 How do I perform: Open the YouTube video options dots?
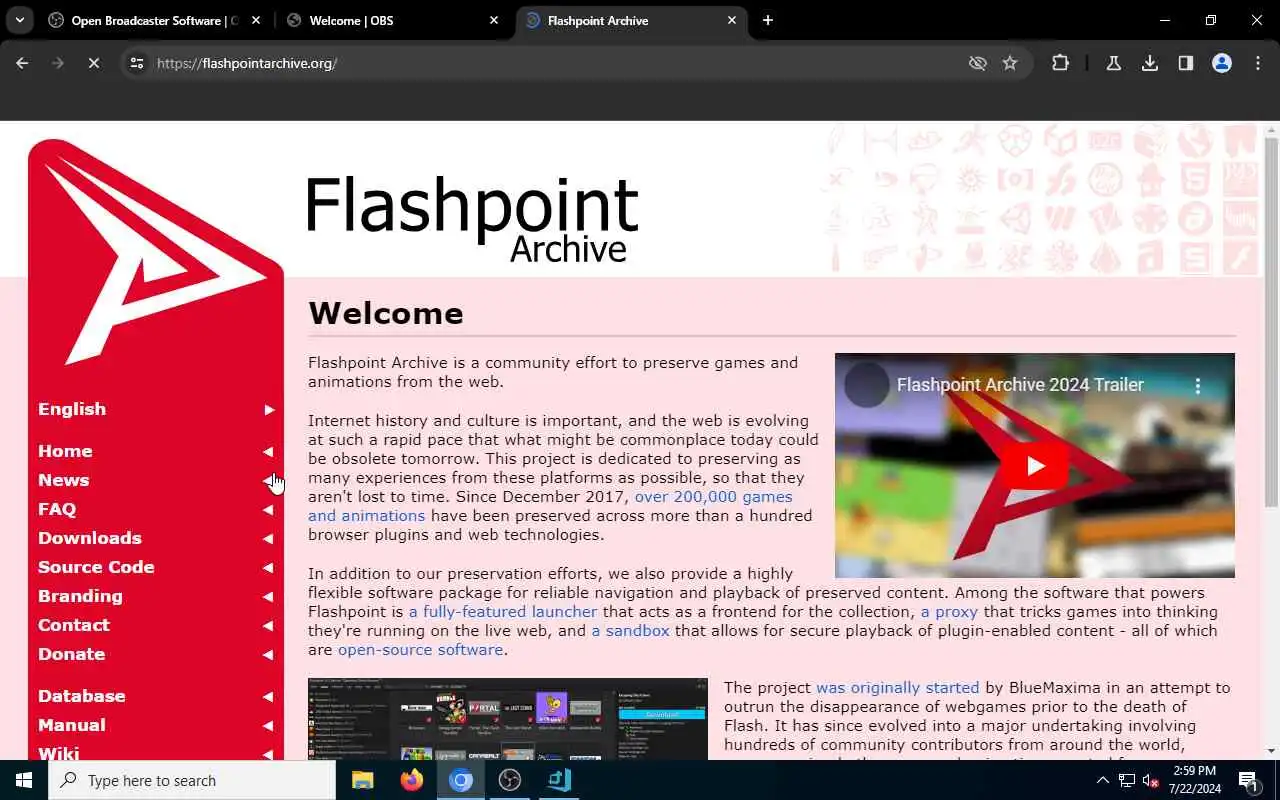[1197, 385]
